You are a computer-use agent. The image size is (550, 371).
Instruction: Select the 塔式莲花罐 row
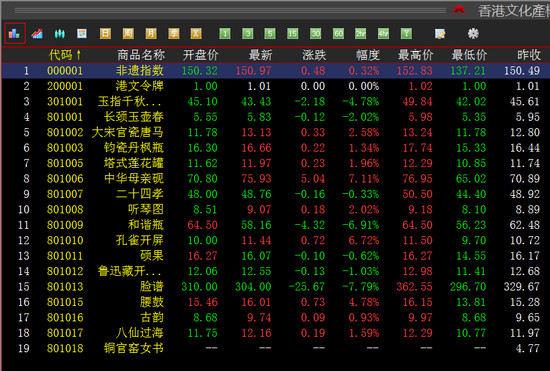276,163
